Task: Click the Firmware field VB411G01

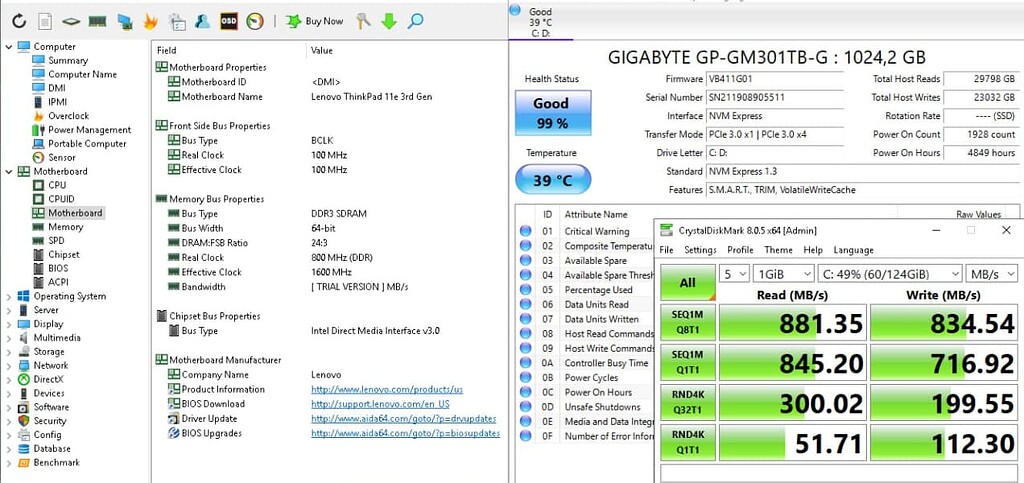Action: point(775,79)
